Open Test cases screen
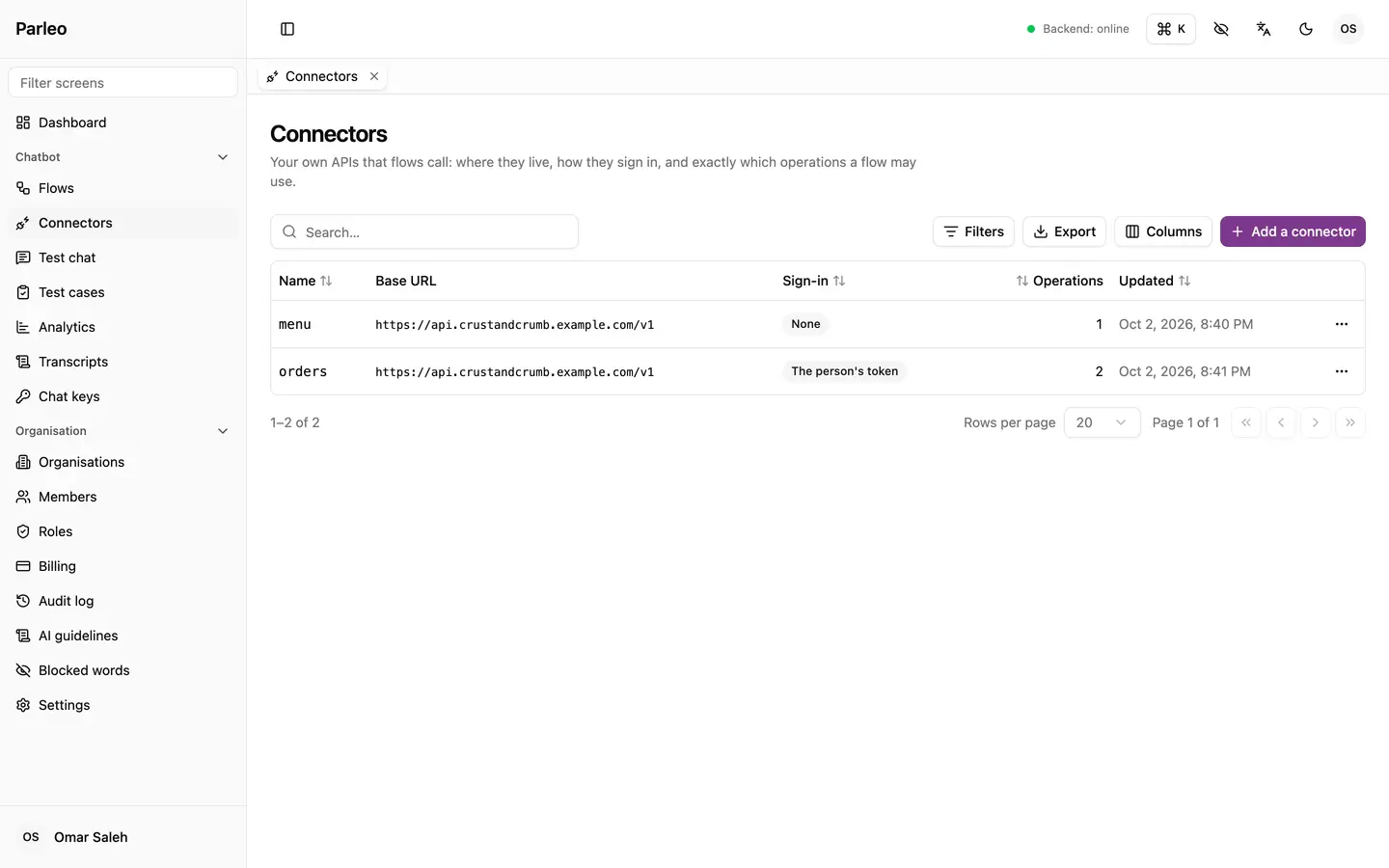Screen dimensions: 1389x868 (123, 292)
